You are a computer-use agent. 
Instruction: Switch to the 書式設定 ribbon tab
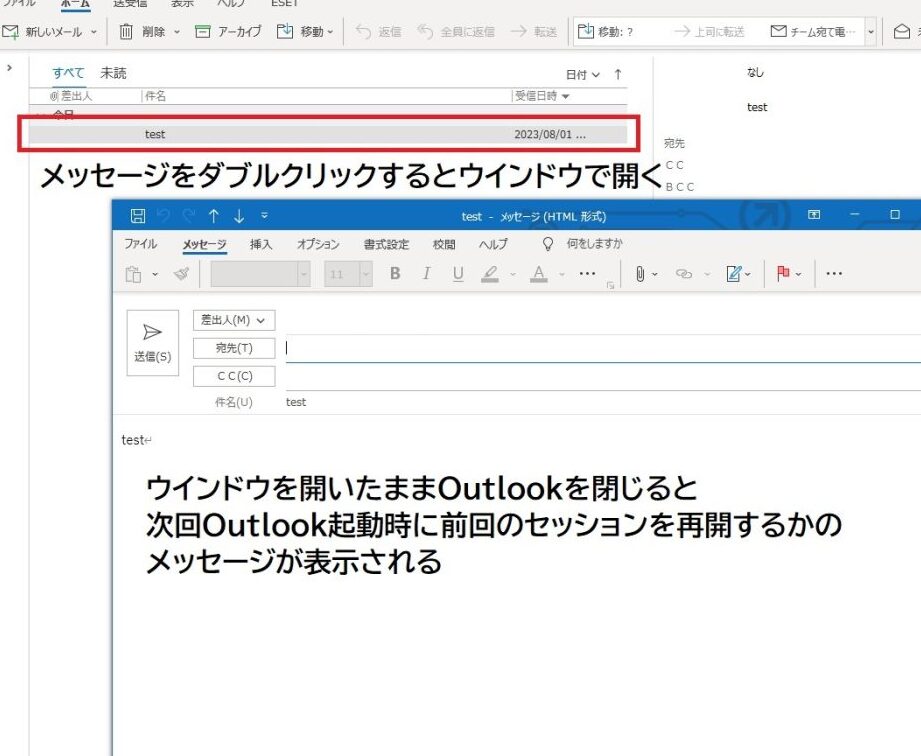point(386,245)
